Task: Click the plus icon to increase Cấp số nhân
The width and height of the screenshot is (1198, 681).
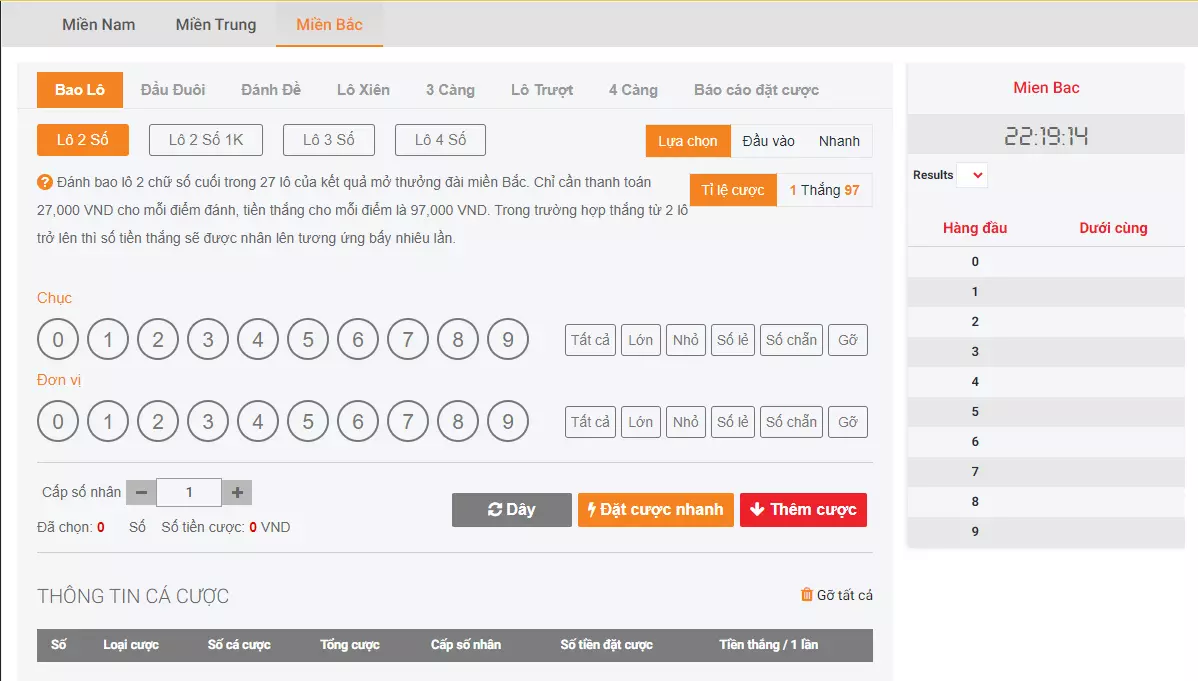Action: tap(239, 492)
